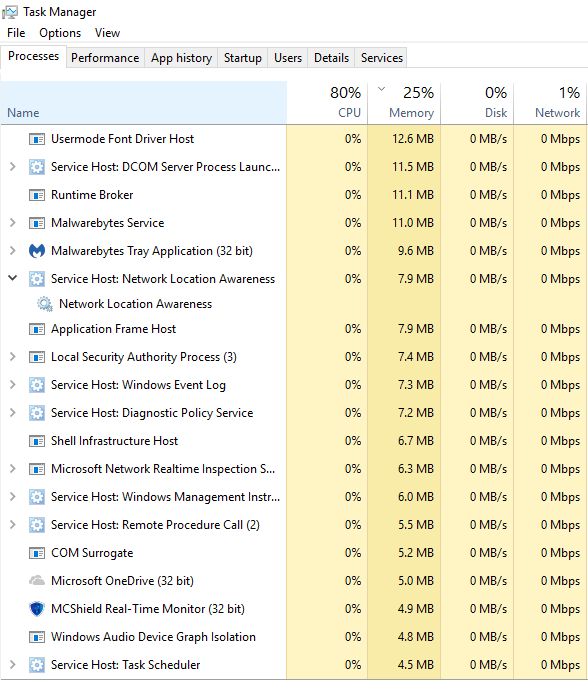Click the 6.7 MB memory value
This screenshot has height=691, width=588.
(x=416, y=441)
